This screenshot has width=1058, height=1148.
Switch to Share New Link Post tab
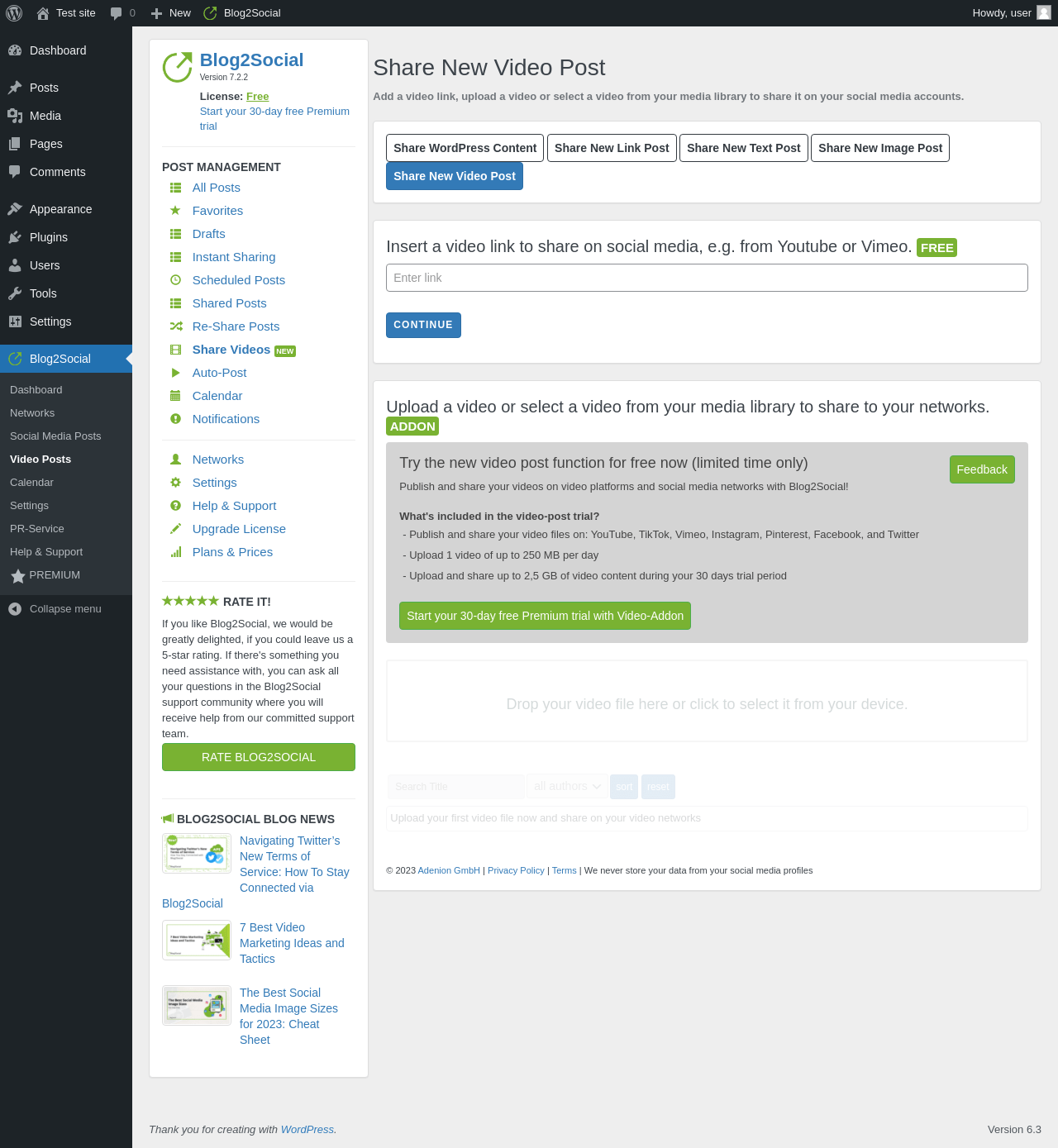pyautogui.click(x=612, y=148)
